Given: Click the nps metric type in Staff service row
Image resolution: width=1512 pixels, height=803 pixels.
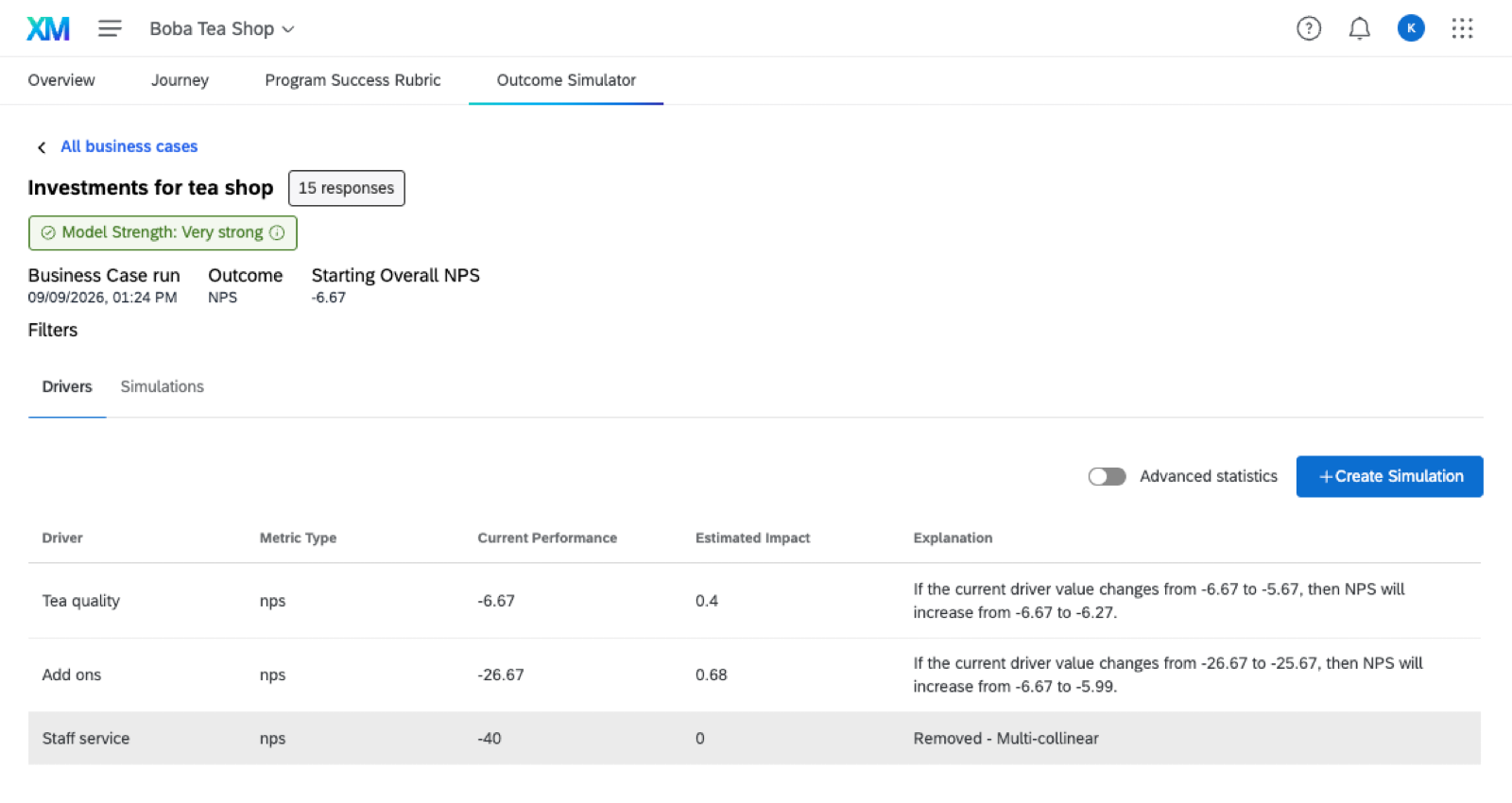Looking at the screenshot, I should click(x=272, y=738).
